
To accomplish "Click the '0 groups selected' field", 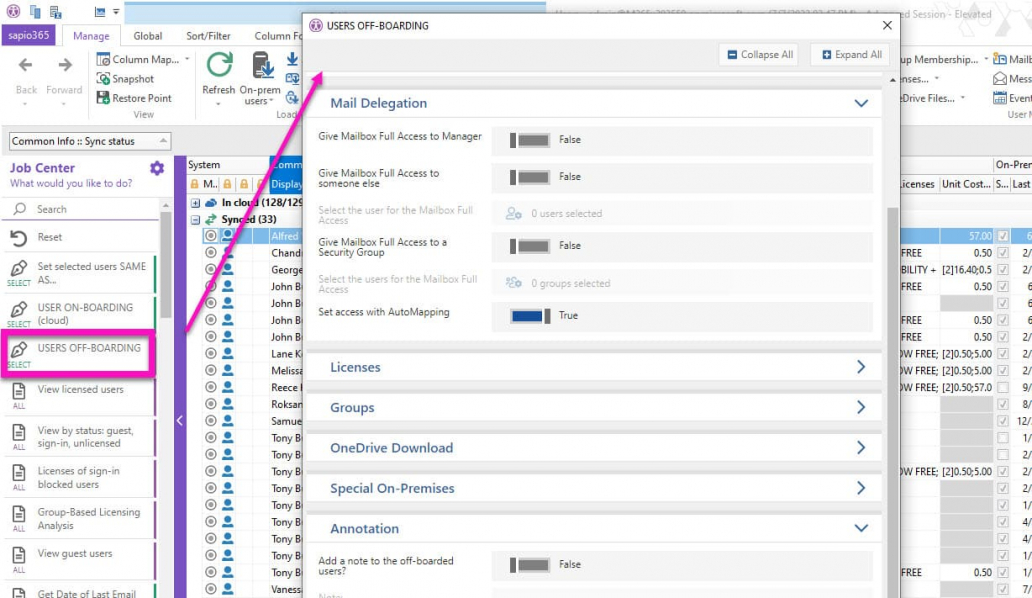I will 682,283.
